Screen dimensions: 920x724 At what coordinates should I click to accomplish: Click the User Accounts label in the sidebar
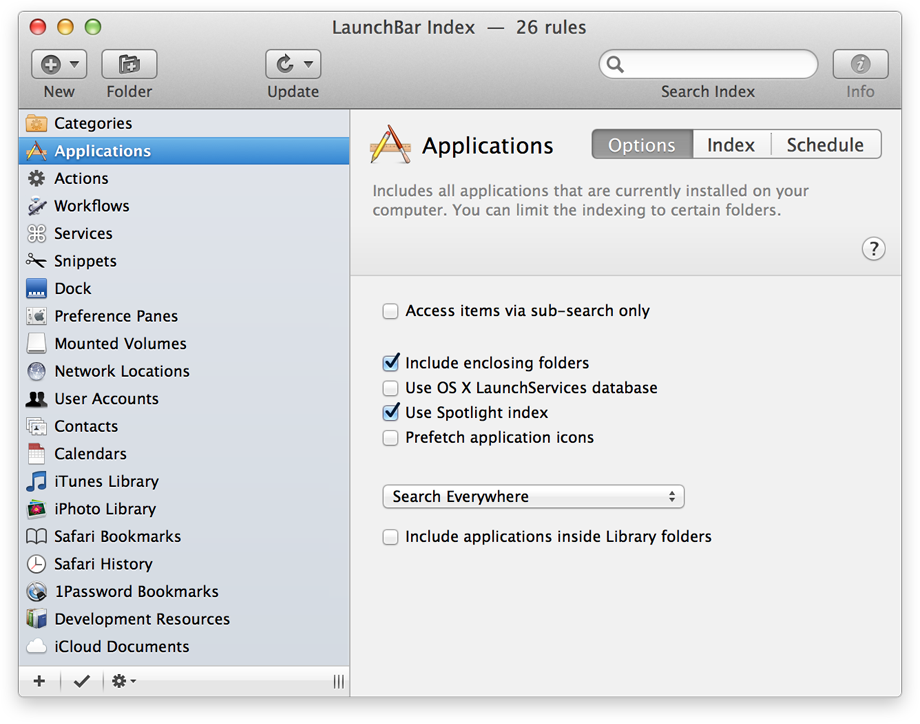(x=106, y=399)
